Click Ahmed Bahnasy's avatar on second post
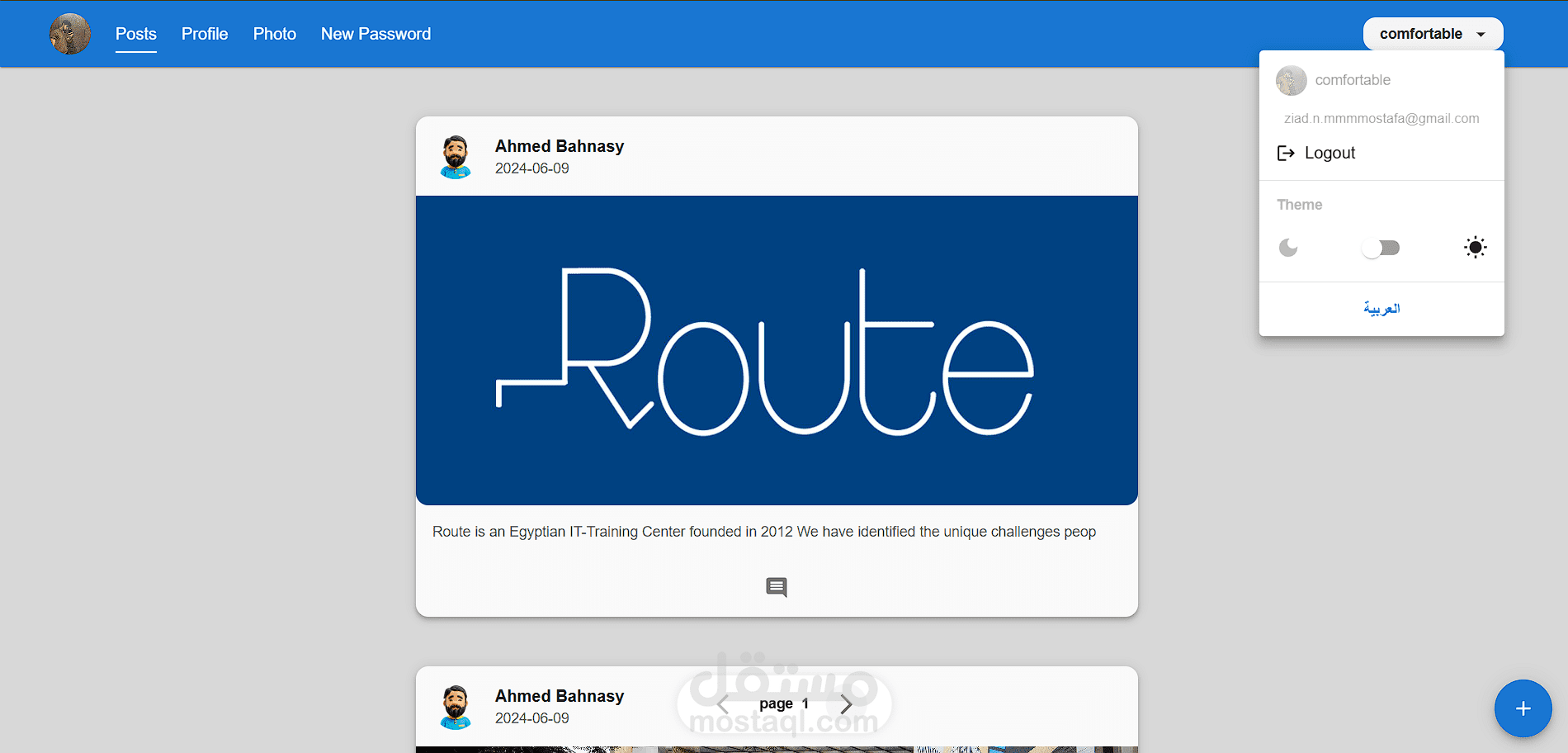Image resolution: width=1568 pixels, height=753 pixels. [x=455, y=707]
